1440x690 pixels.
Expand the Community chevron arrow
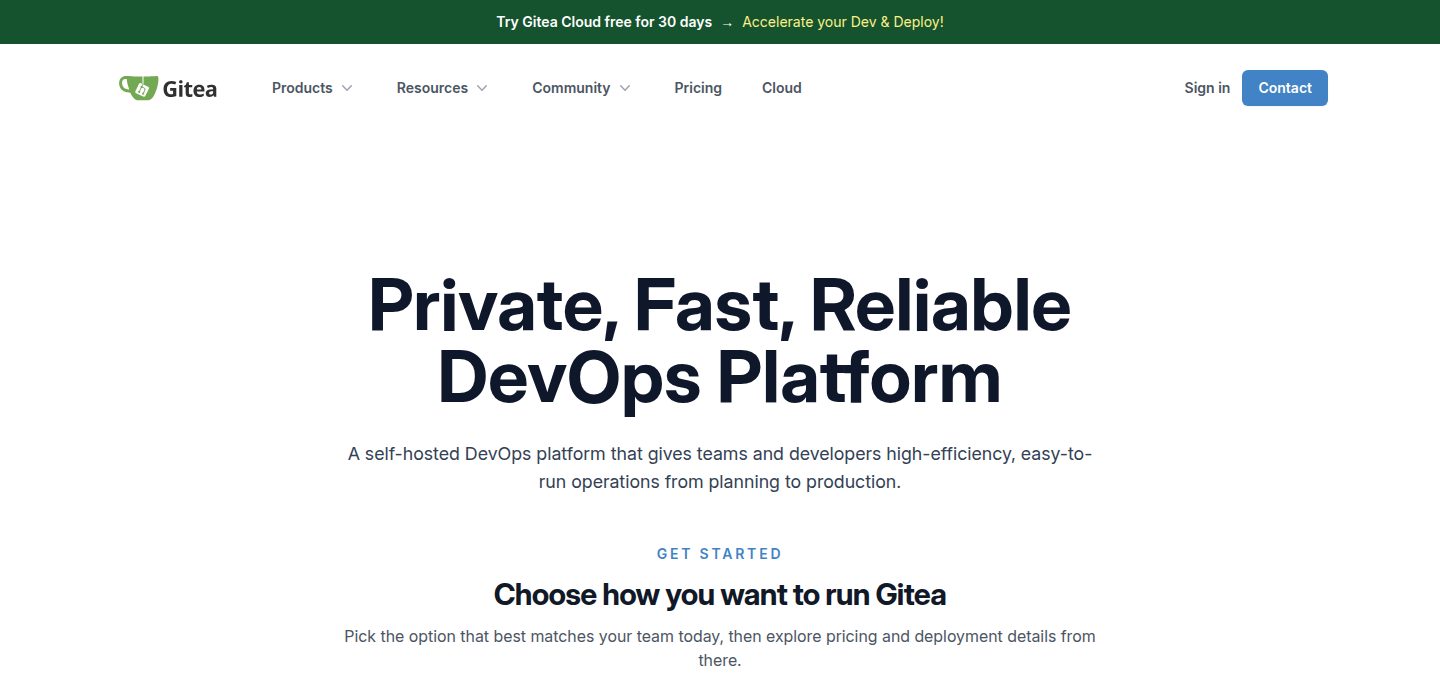point(625,88)
